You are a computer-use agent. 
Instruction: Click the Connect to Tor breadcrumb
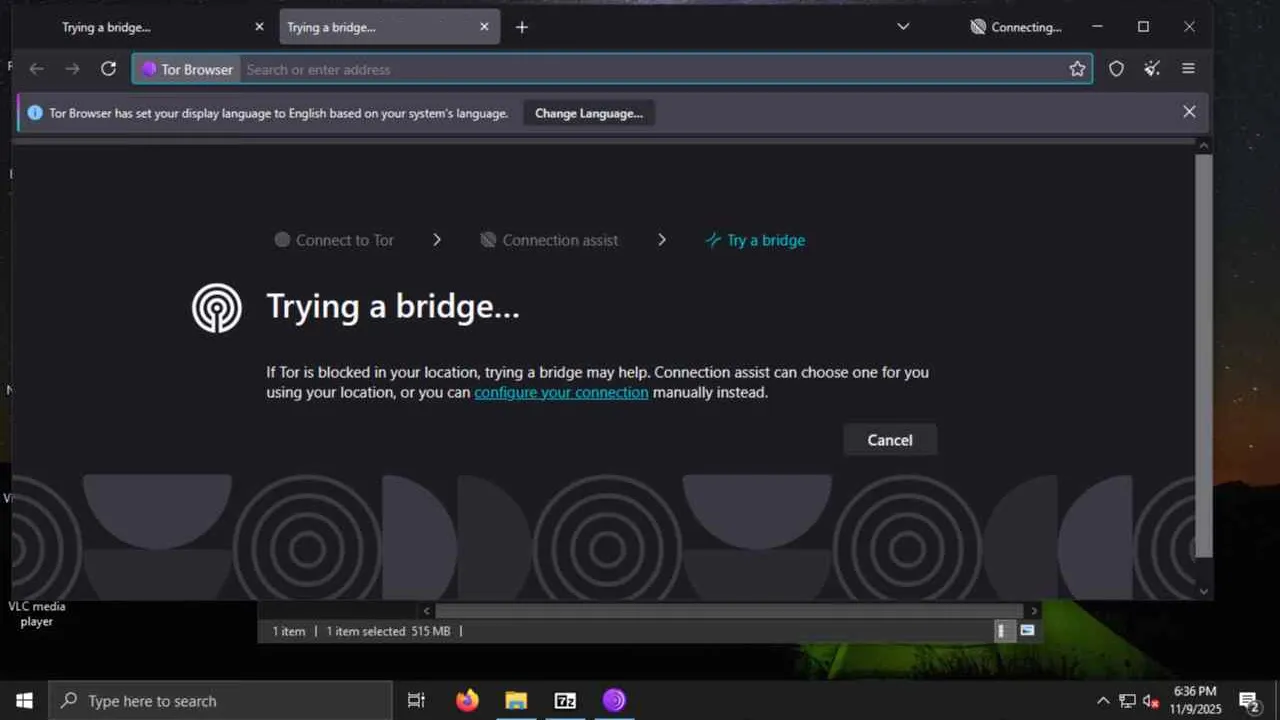click(x=334, y=240)
